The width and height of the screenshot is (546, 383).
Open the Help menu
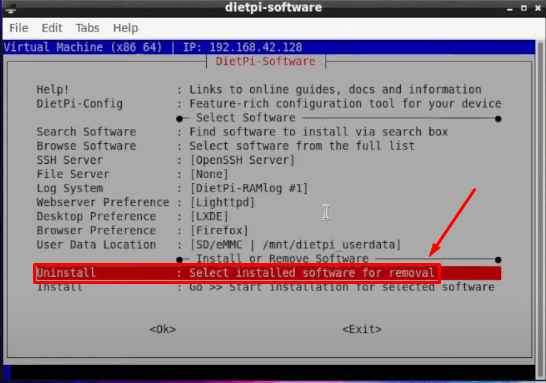(x=125, y=28)
